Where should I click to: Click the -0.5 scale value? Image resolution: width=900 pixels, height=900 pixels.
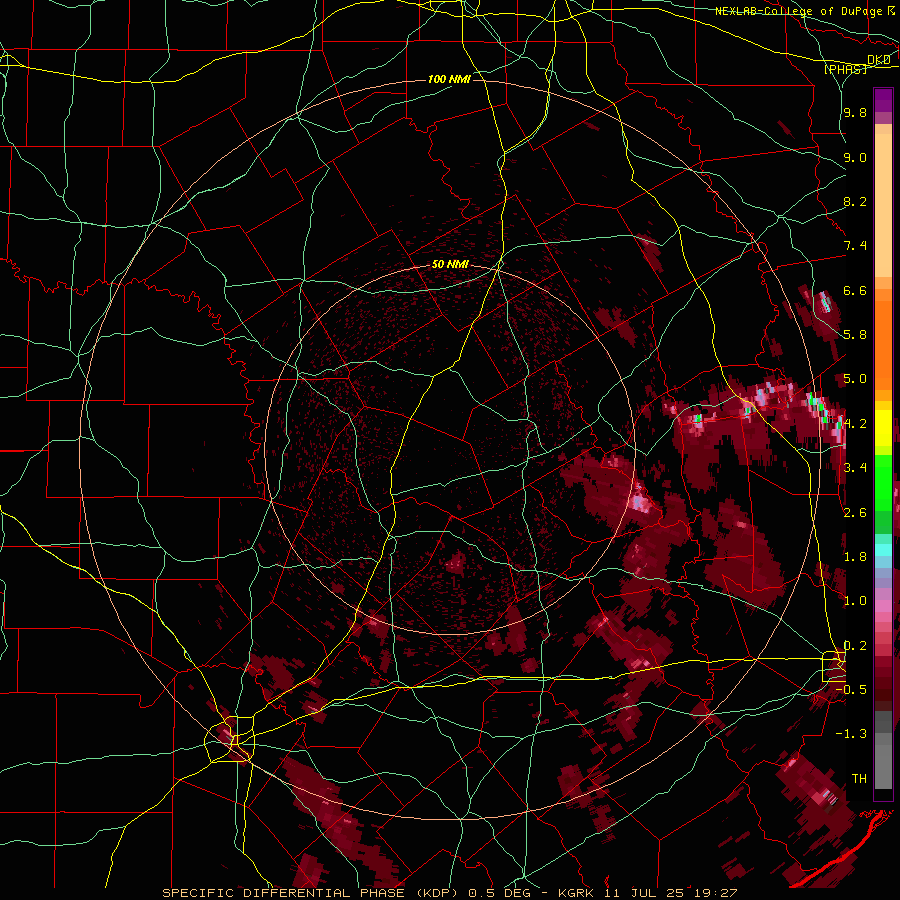851,689
